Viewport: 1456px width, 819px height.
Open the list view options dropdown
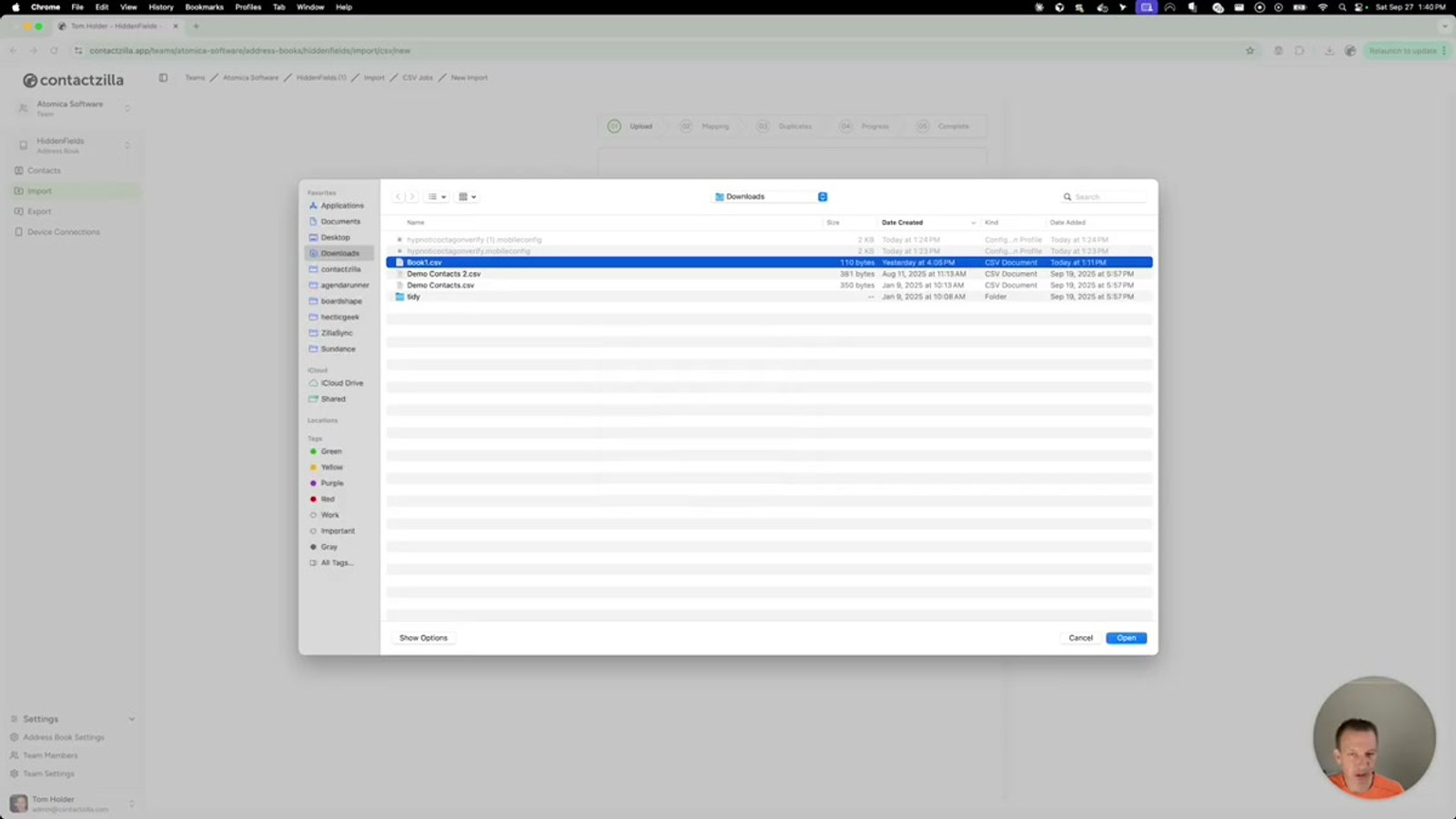[x=437, y=197]
